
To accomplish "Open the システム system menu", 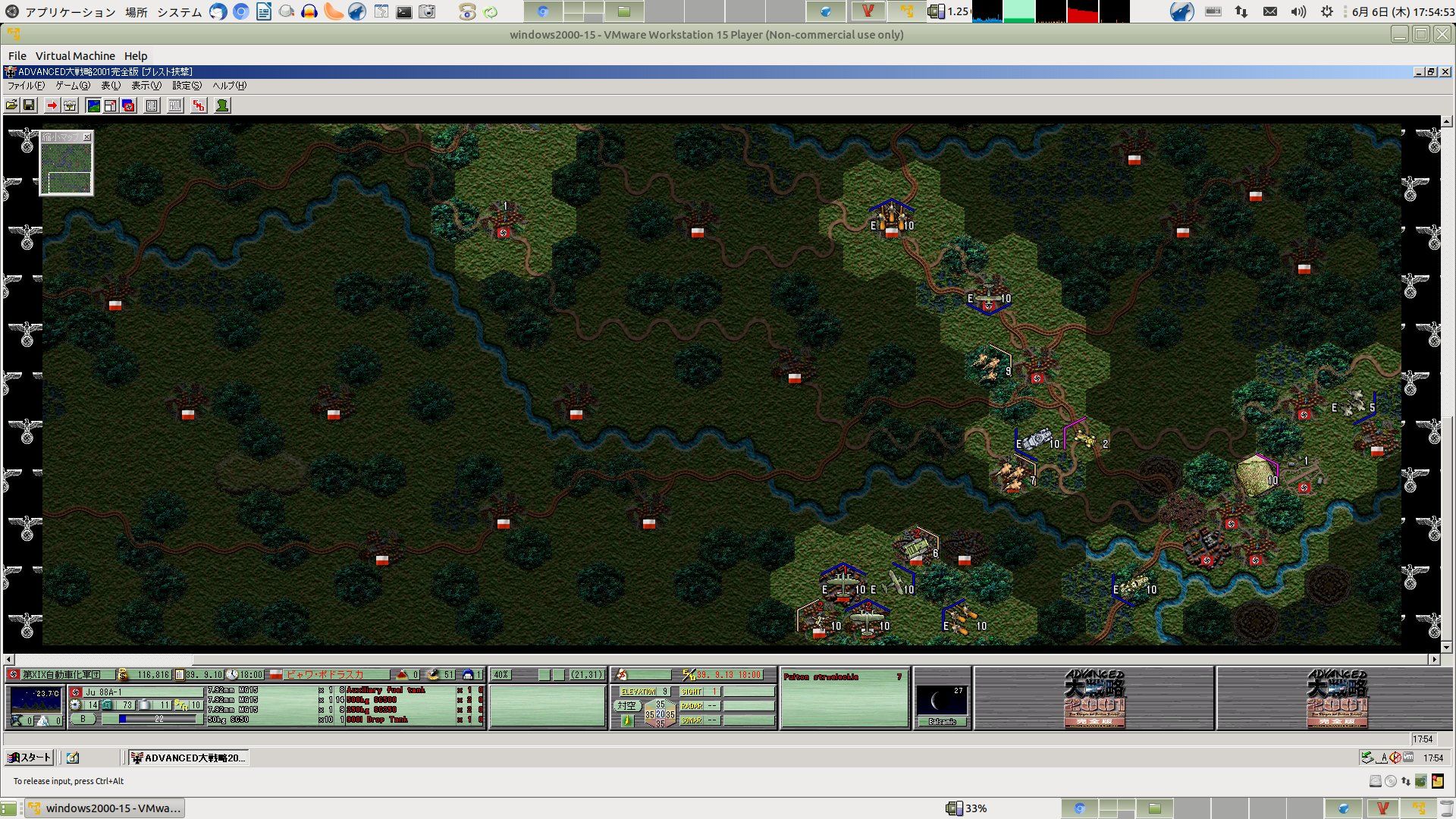I will 180,11.
